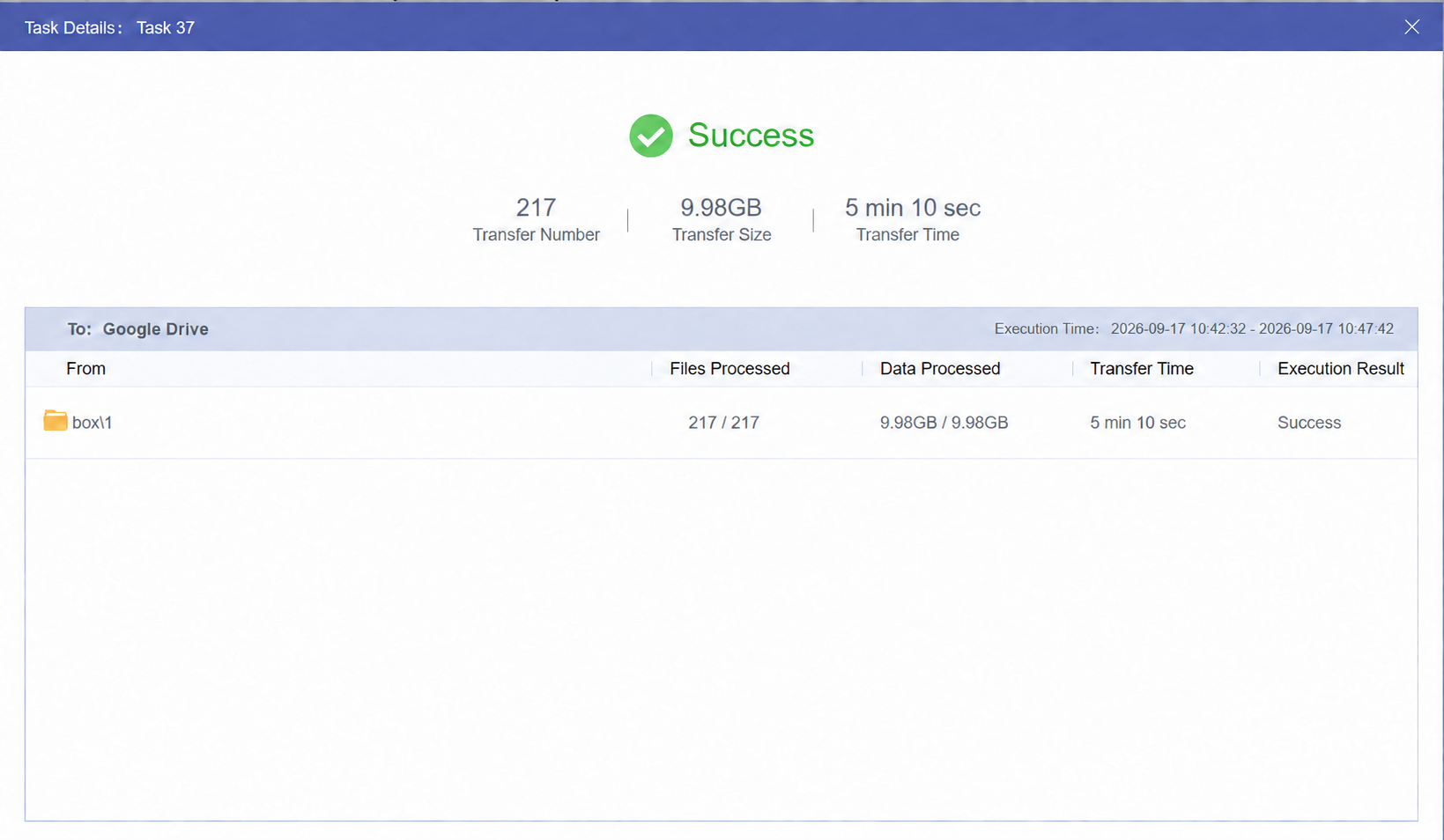The width and height of the screenshot is (1444, 840).
Task: Click the row's 5 min 10 sec value
Action: pyautogui.click(x=1137, y=423)
